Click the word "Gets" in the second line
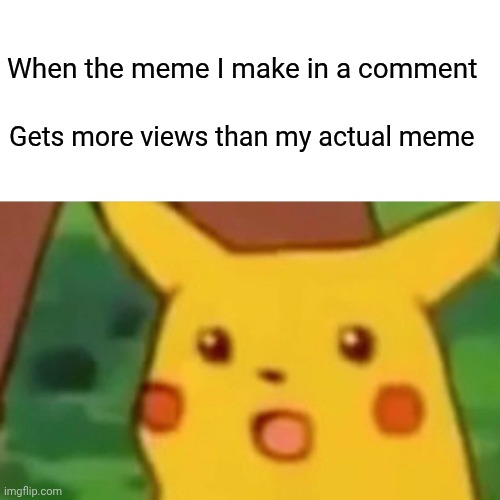This screenshot has width=500, height=500. click(37, 136)
